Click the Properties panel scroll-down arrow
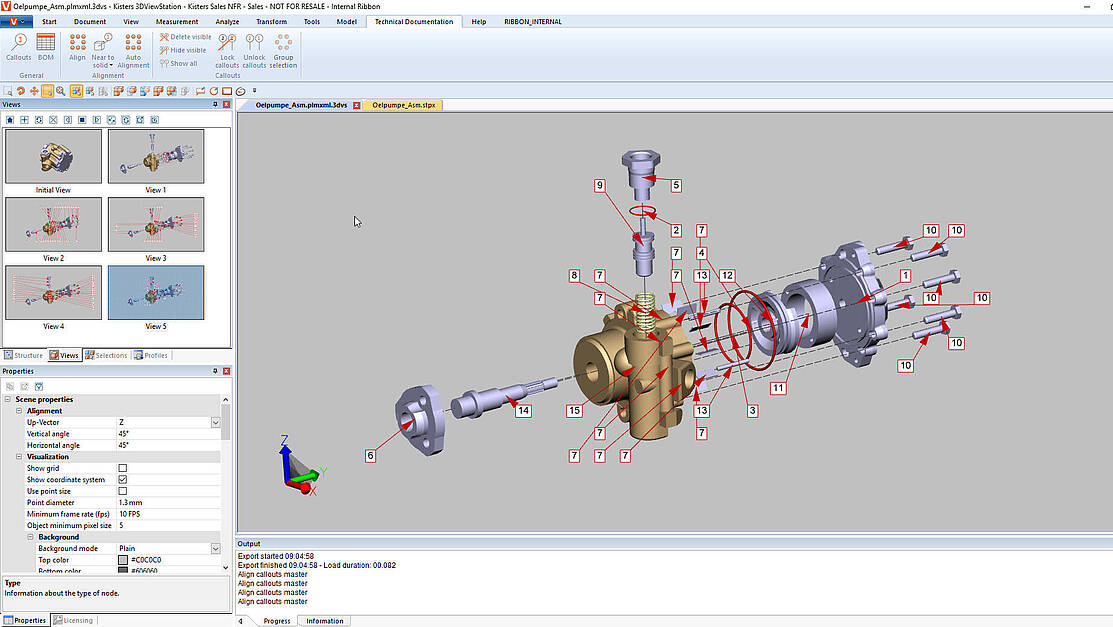This screenshot has width=1113, height=627. pyautogui.click(x=226, y=567)
